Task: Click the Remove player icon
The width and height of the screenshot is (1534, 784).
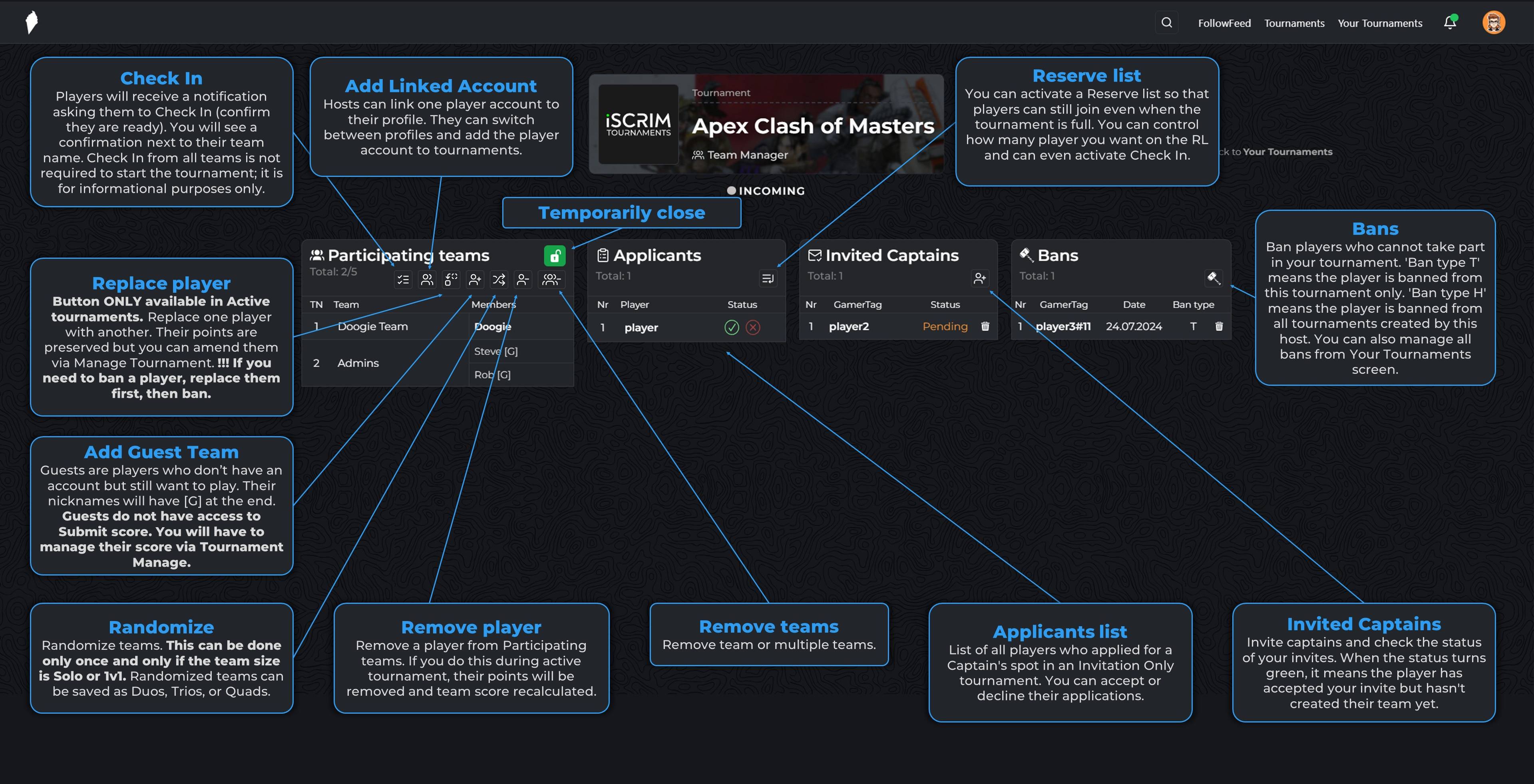Action: coord(523,279)
